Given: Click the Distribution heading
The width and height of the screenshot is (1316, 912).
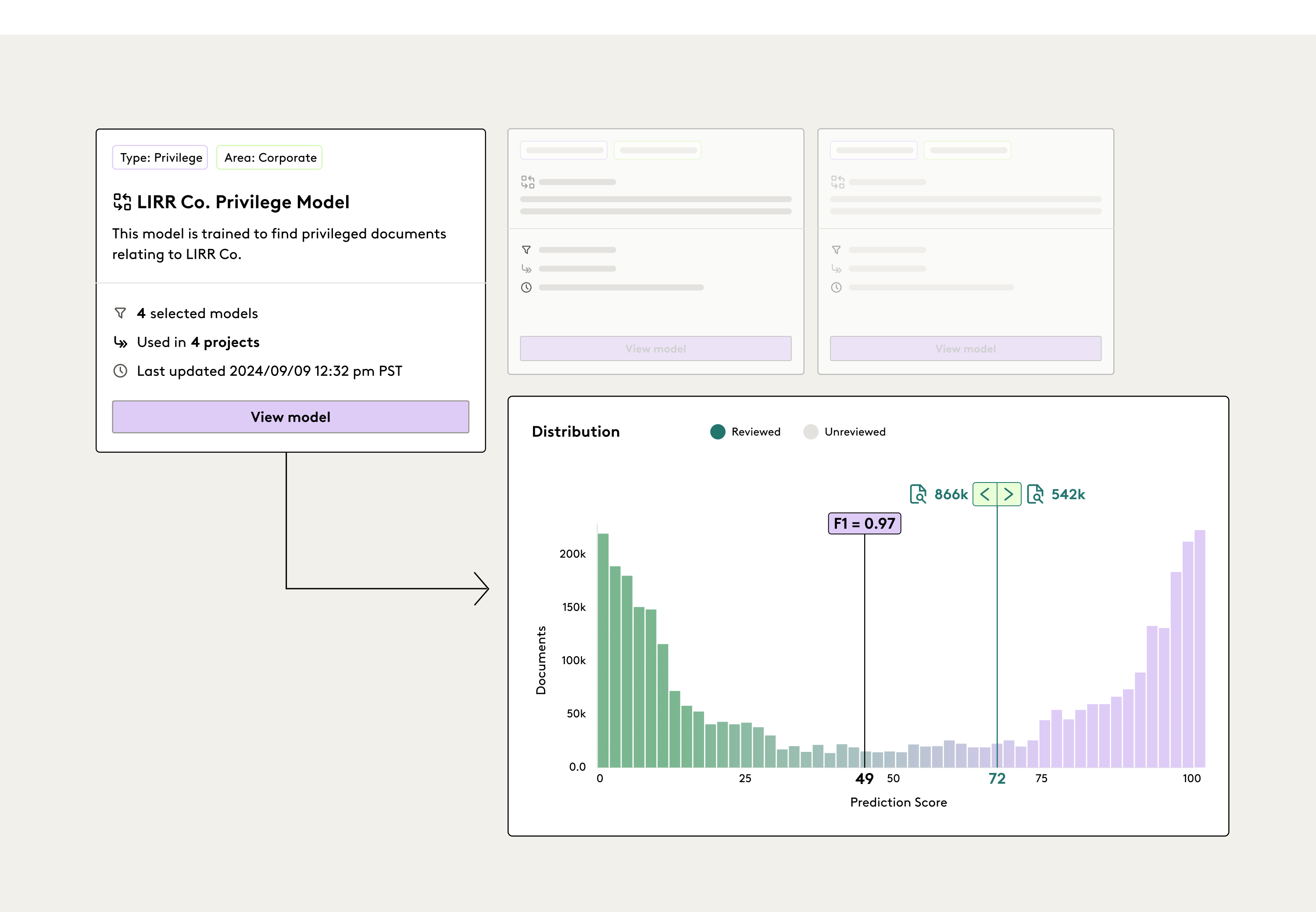Looking at the screenshot, I should click(576, 431).
